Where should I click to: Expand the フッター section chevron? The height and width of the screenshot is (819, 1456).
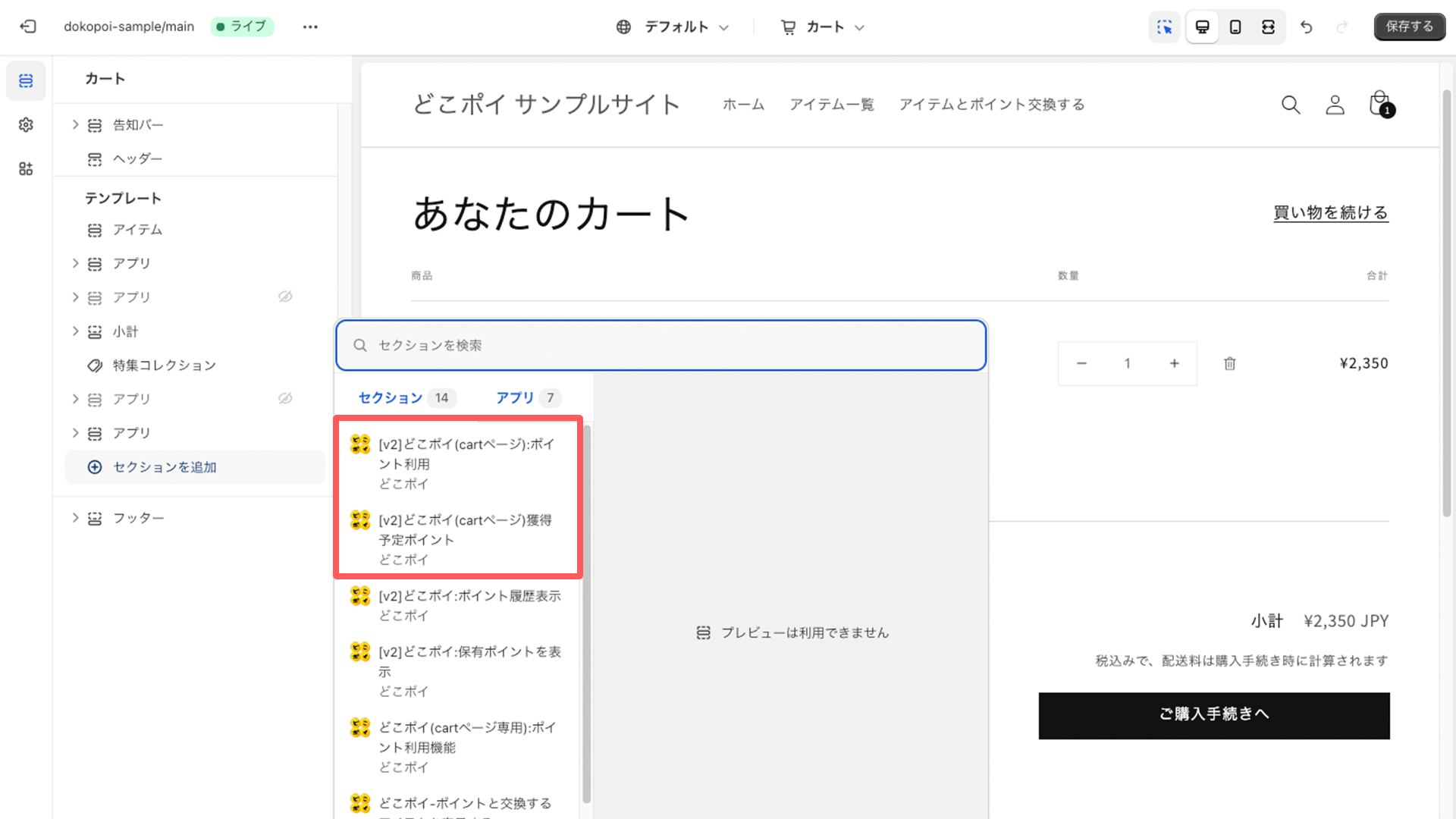tap(75, 518)
